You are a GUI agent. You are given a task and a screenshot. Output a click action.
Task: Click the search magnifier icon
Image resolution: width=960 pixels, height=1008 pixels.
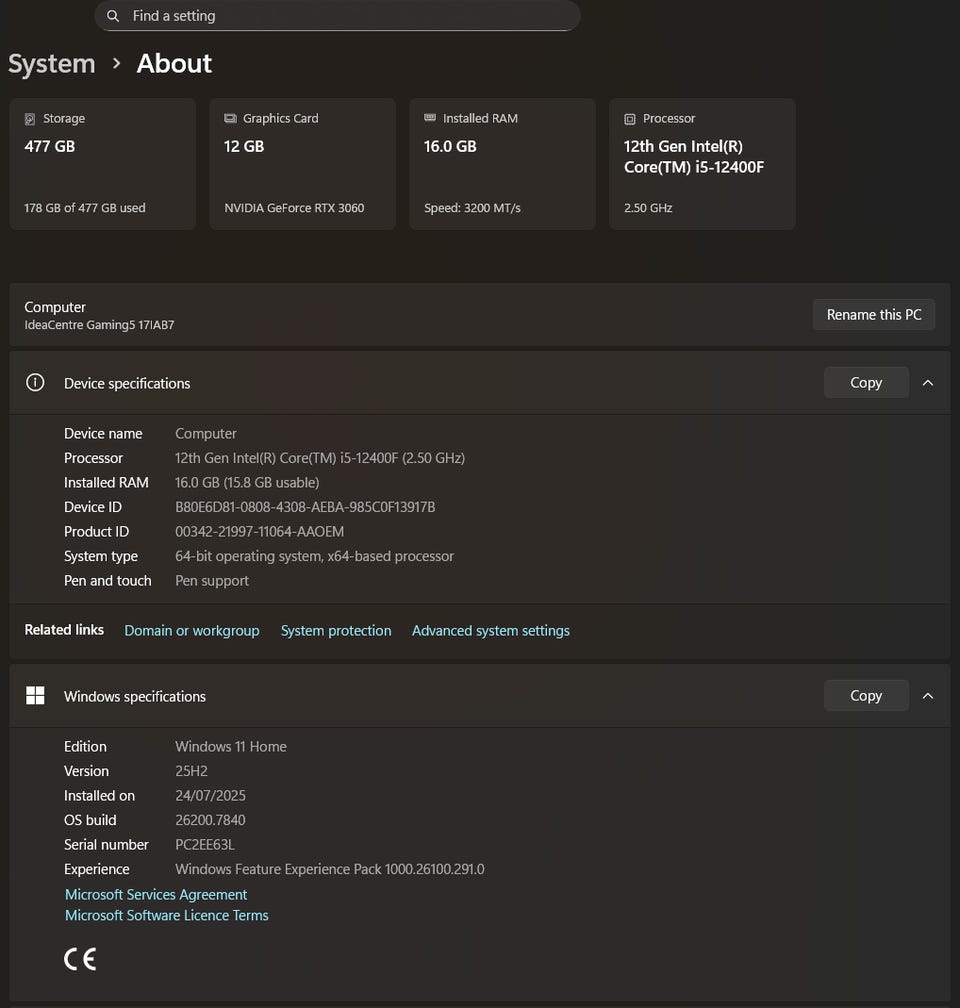(113, 16)
